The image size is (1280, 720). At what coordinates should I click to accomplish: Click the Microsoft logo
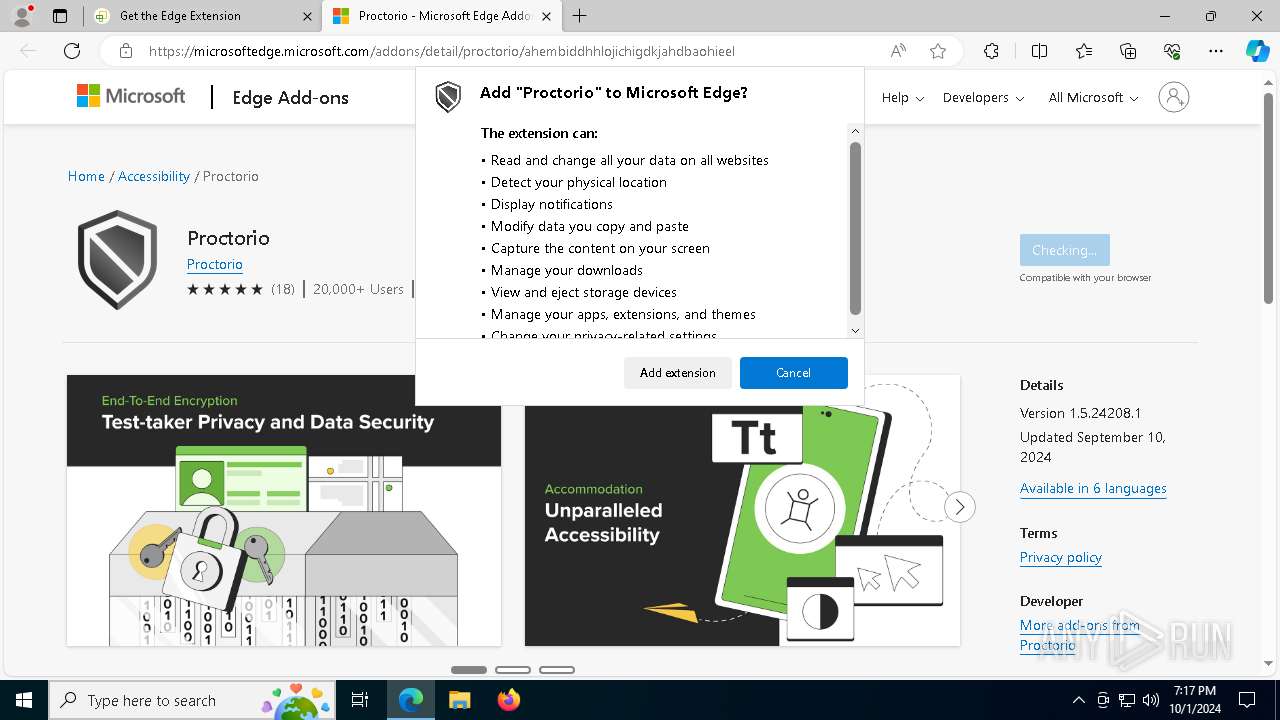click(x=131, y=96)
